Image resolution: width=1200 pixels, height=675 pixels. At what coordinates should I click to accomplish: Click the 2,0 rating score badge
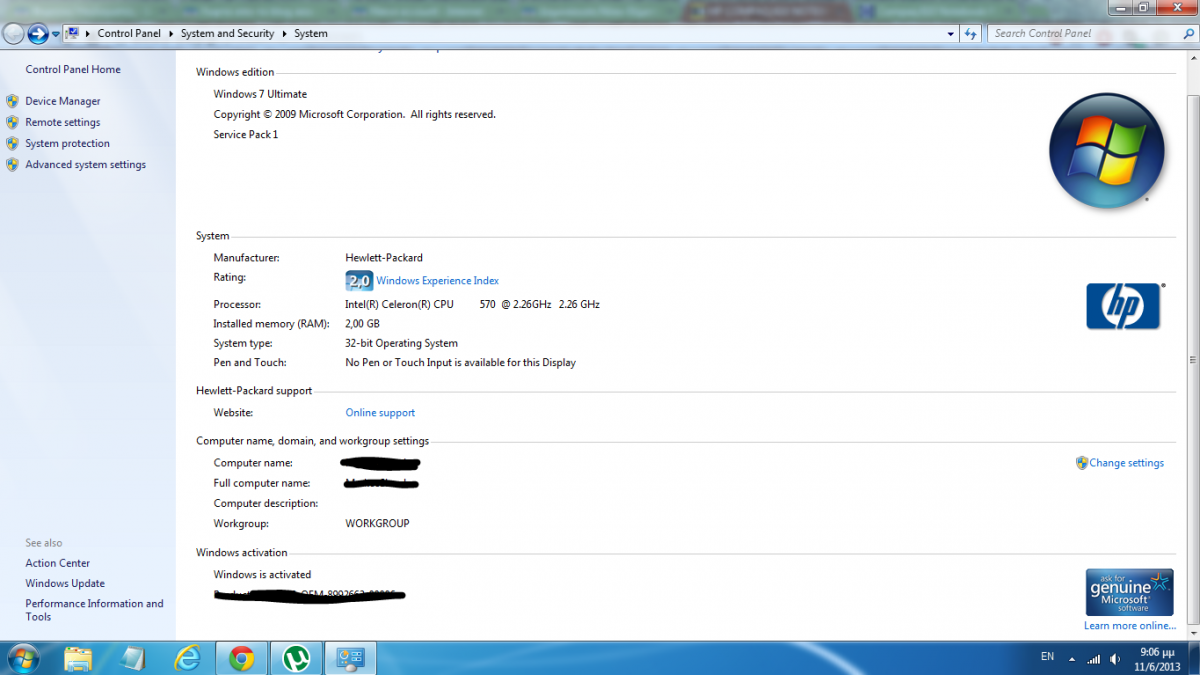359,281
